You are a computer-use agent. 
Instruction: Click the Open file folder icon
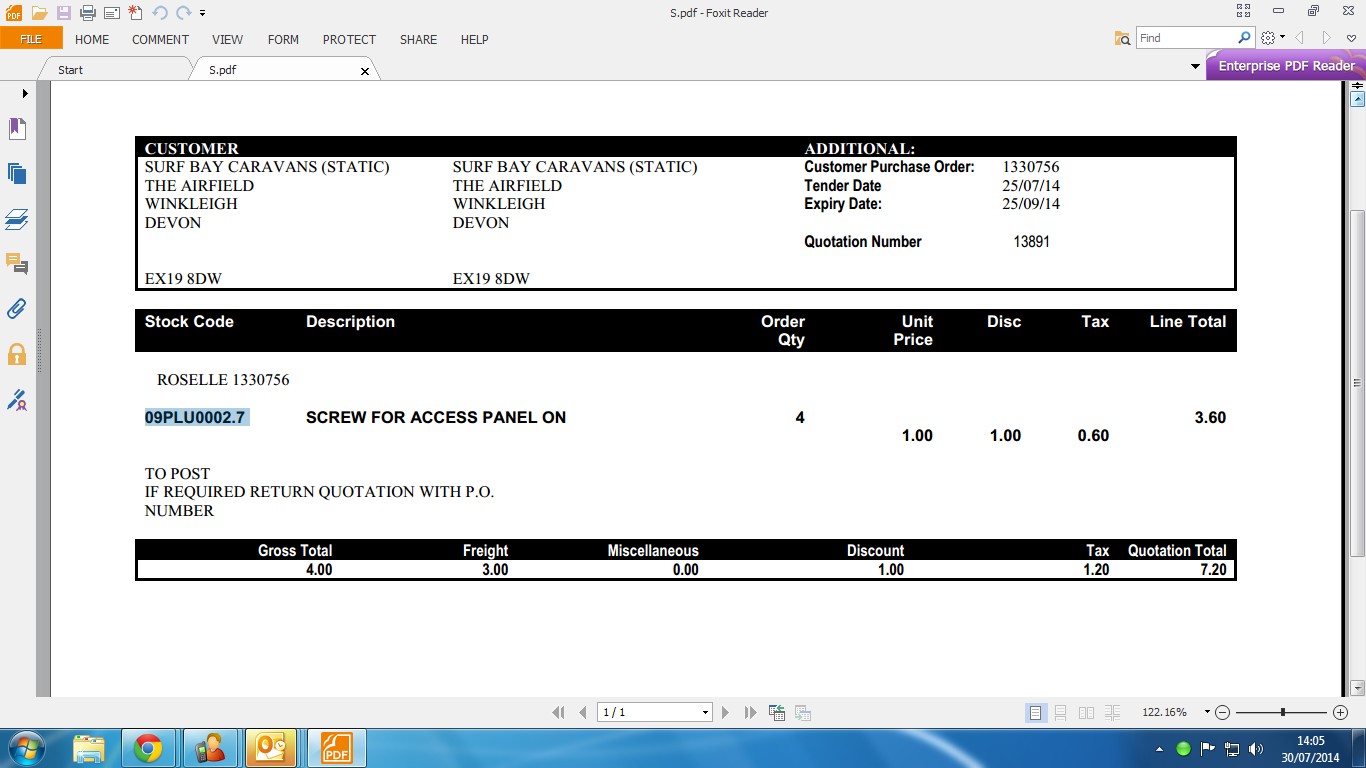click(39, 13)
